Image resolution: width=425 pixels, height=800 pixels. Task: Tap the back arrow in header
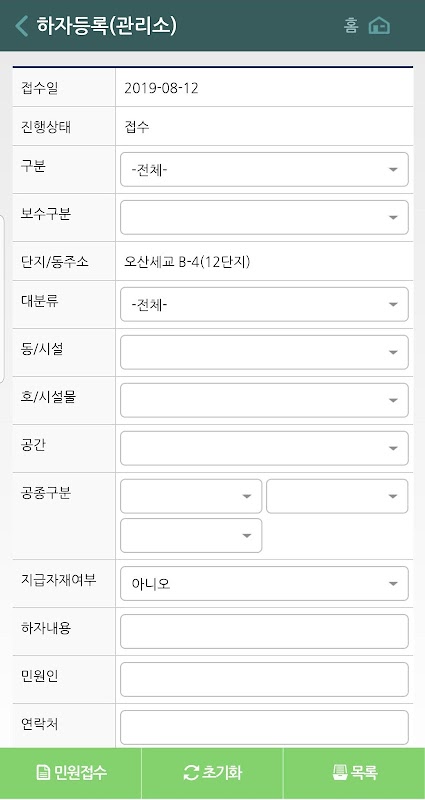point(21,26)
